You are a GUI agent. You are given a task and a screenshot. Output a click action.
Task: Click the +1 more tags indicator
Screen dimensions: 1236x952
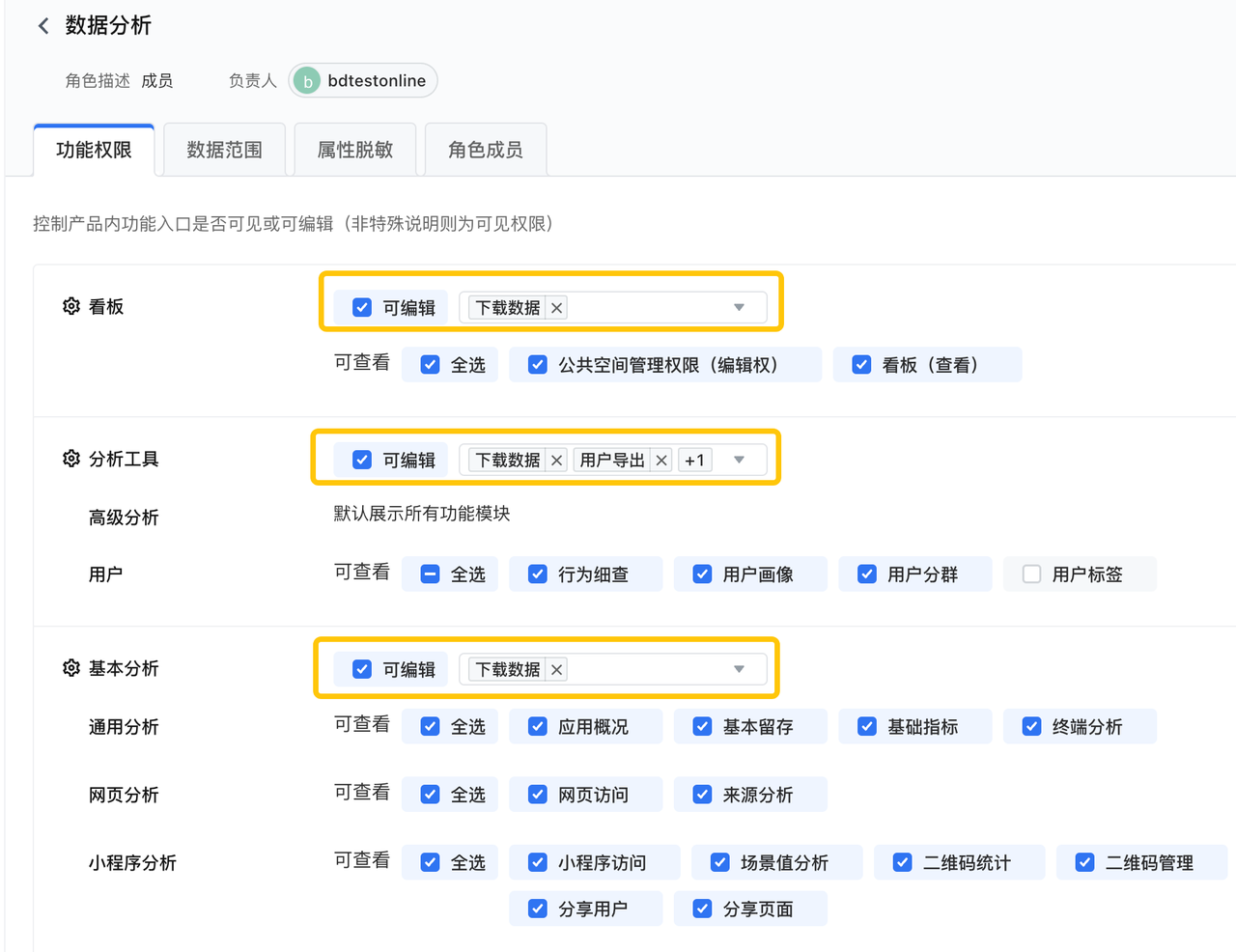point(694,461)
